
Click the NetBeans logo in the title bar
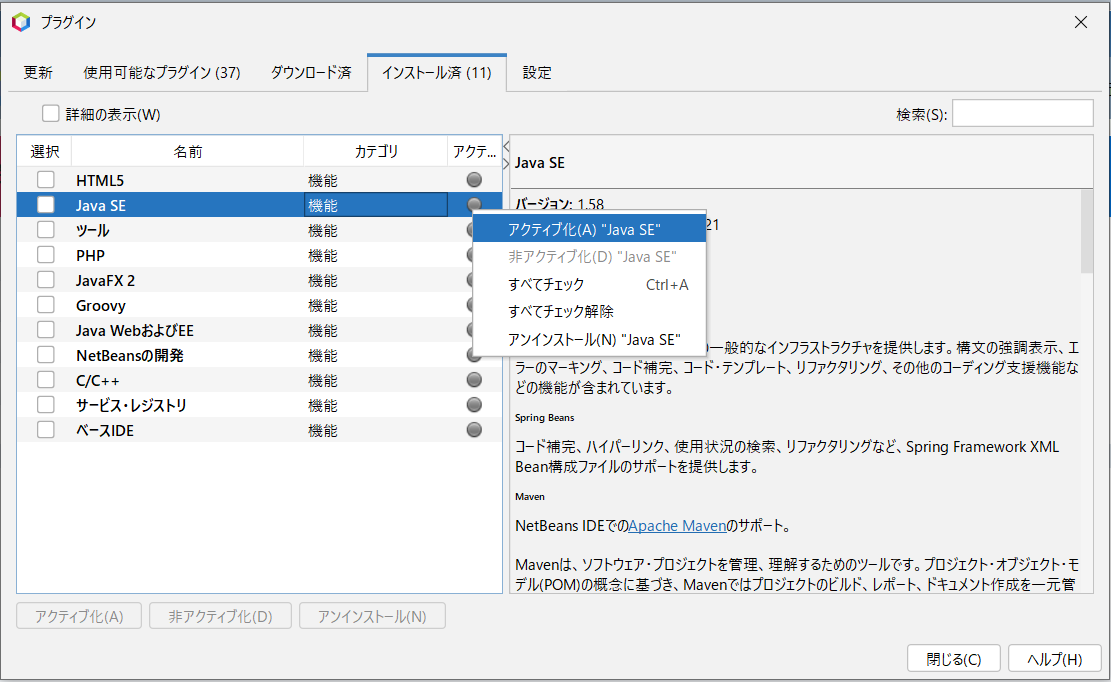(21, 22)
